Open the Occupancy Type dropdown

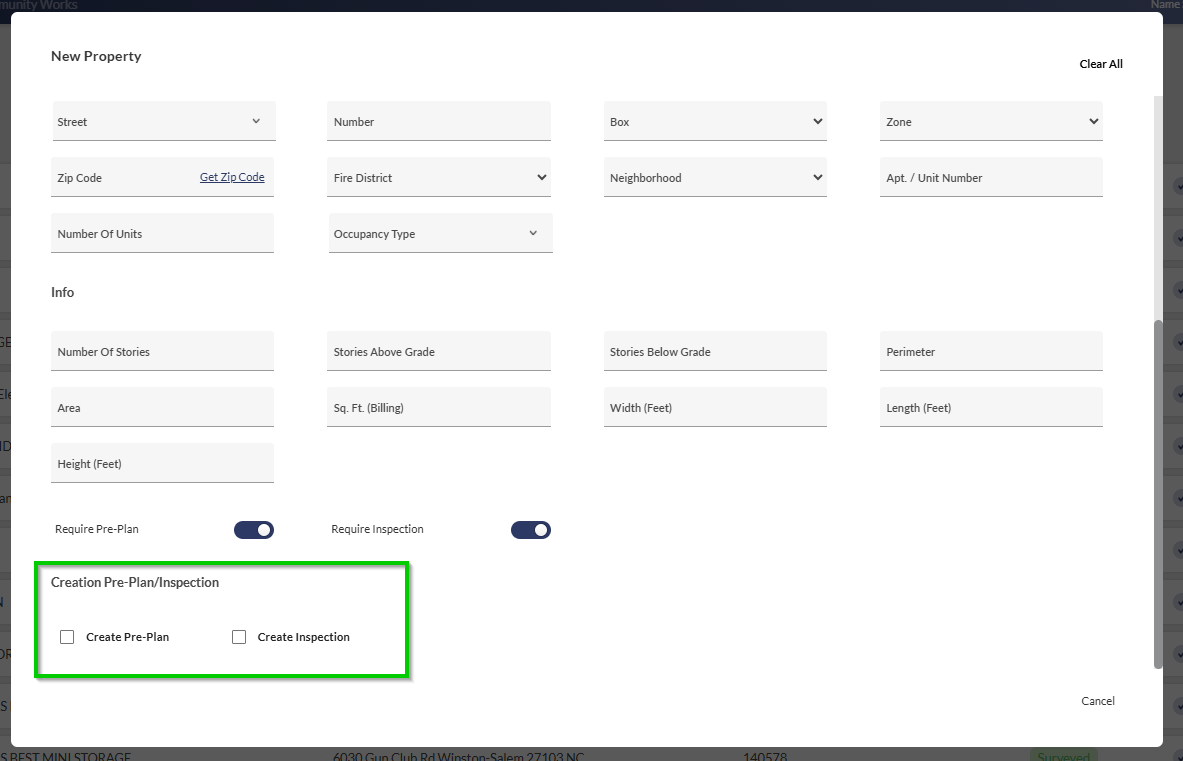pyautogui.click(x=439, y=234)
